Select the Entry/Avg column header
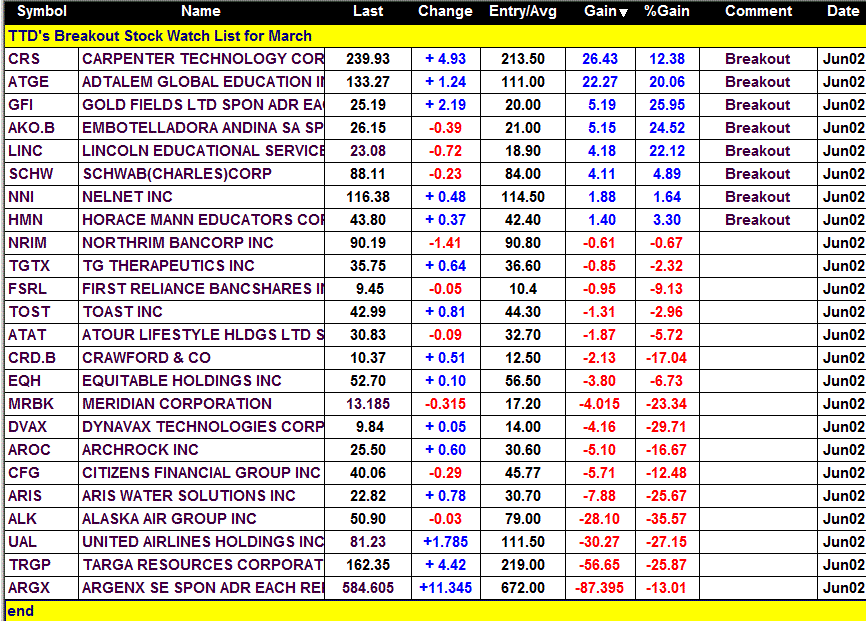The image size is (866, 621). tap(522, 11)
